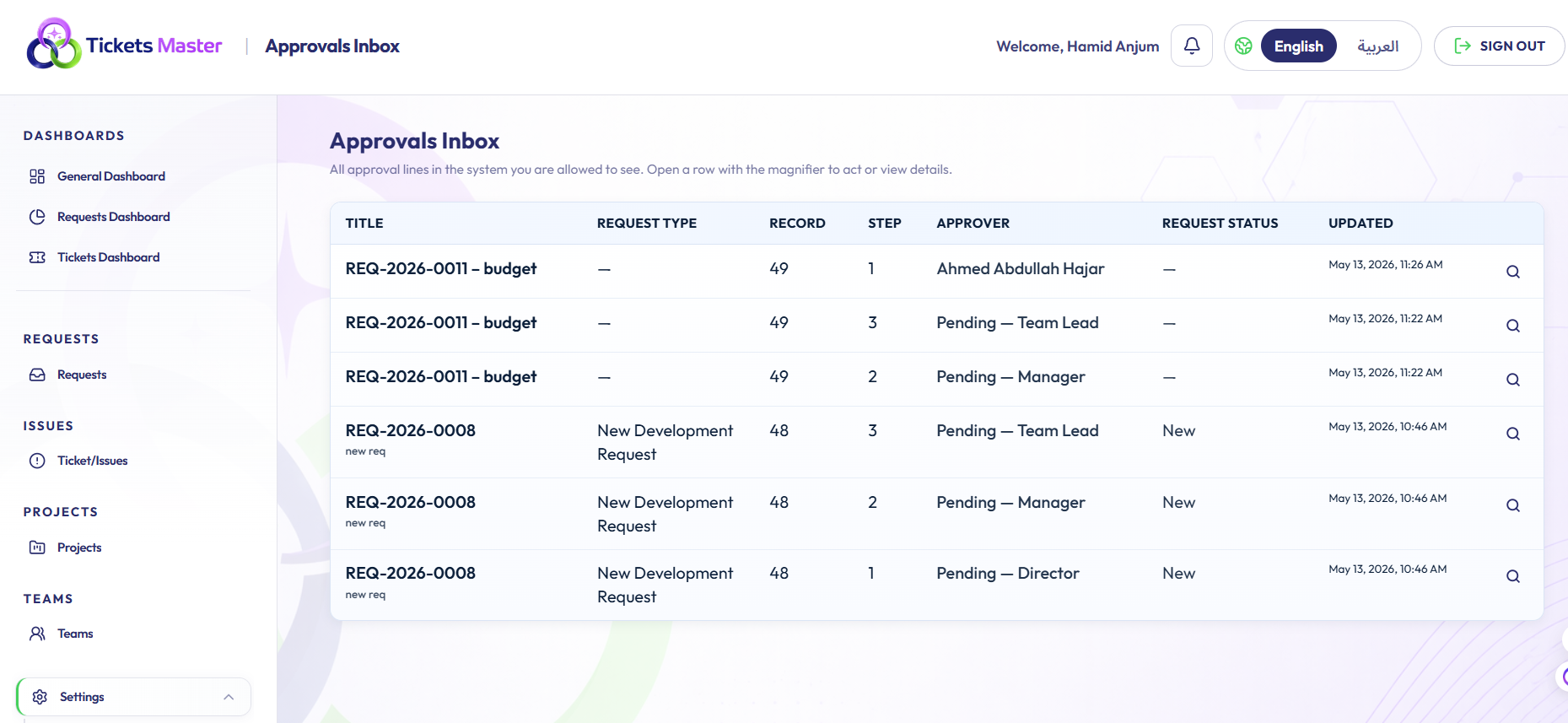Viewport: 1568px width, 723px height.
Task: Click REQ-2026-0008 title in Director row
Action: 411,573
